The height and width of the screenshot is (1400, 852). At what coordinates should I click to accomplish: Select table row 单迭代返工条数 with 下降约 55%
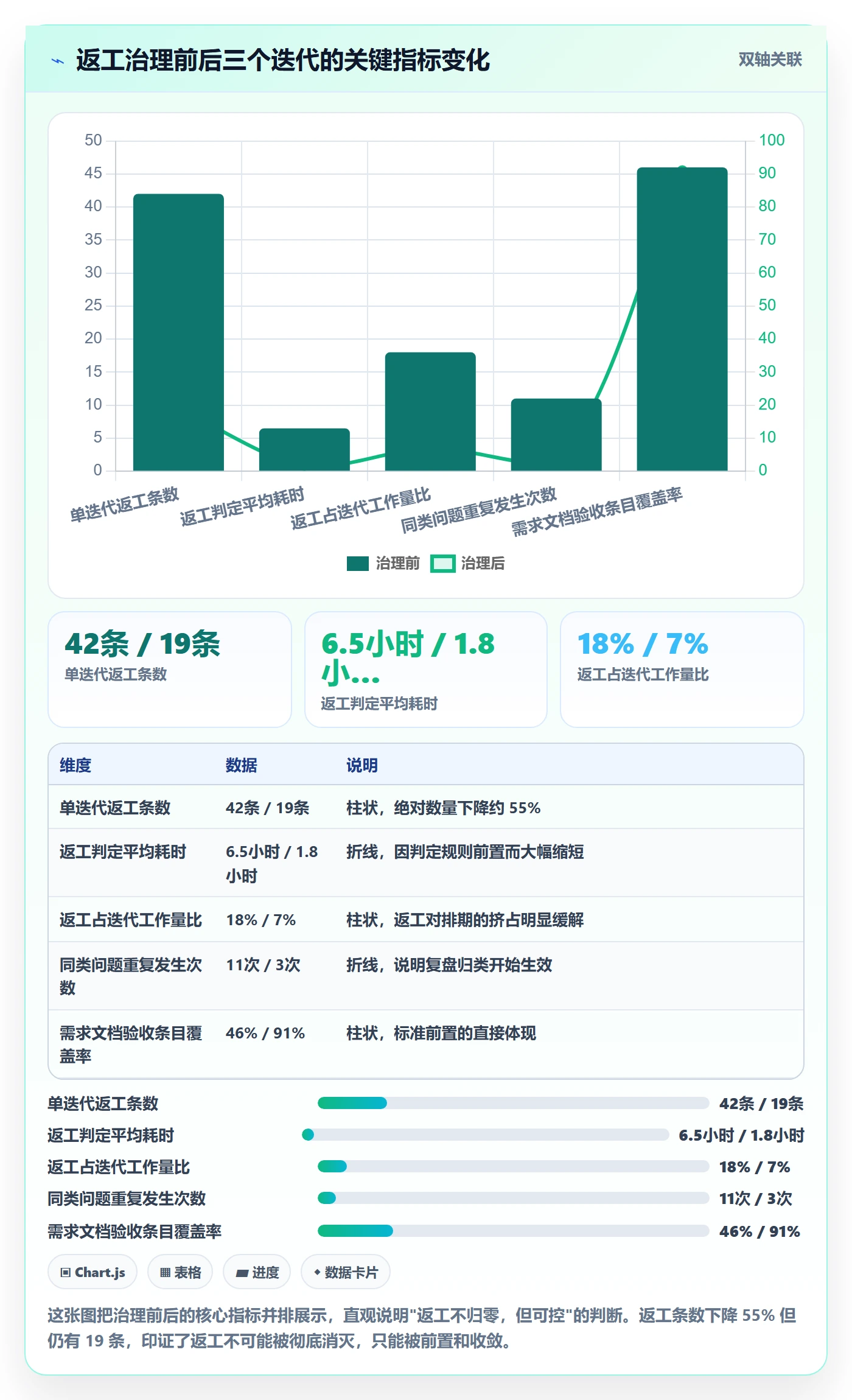tap(426, 808)
